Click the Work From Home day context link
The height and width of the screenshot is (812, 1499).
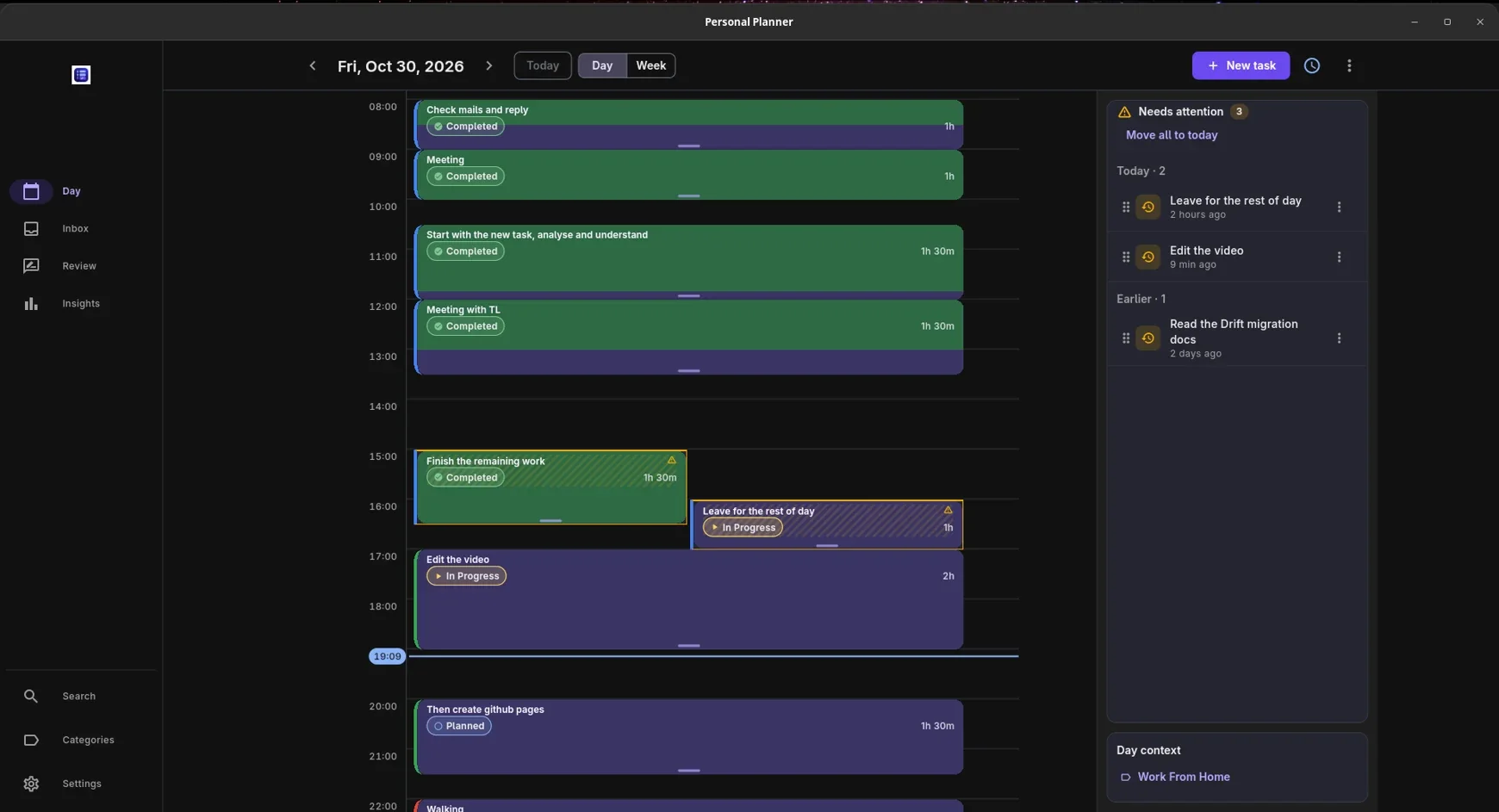coord(1183,777)
